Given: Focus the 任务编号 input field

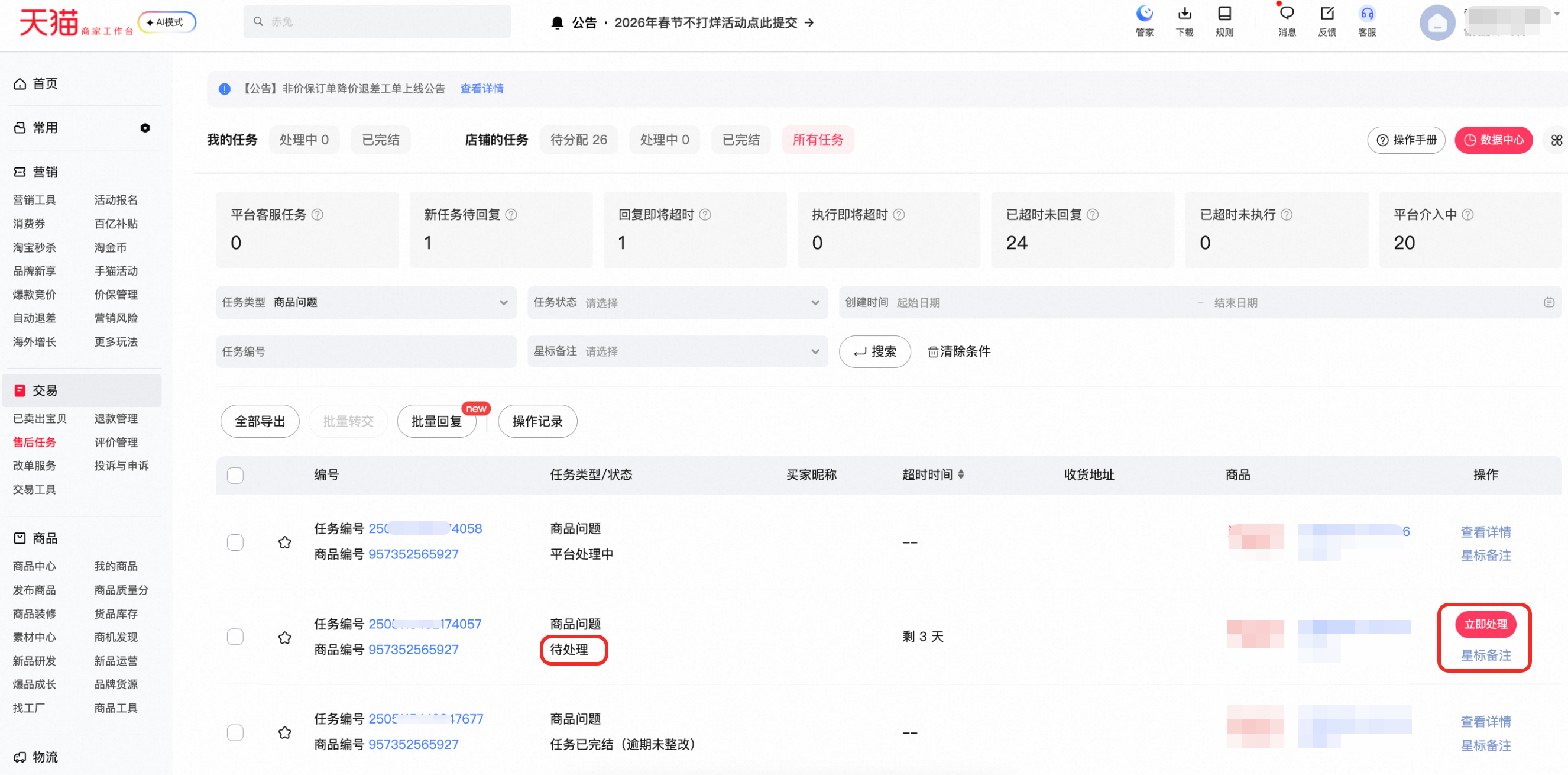Looking at the screenshot, I should coord(367,351).
